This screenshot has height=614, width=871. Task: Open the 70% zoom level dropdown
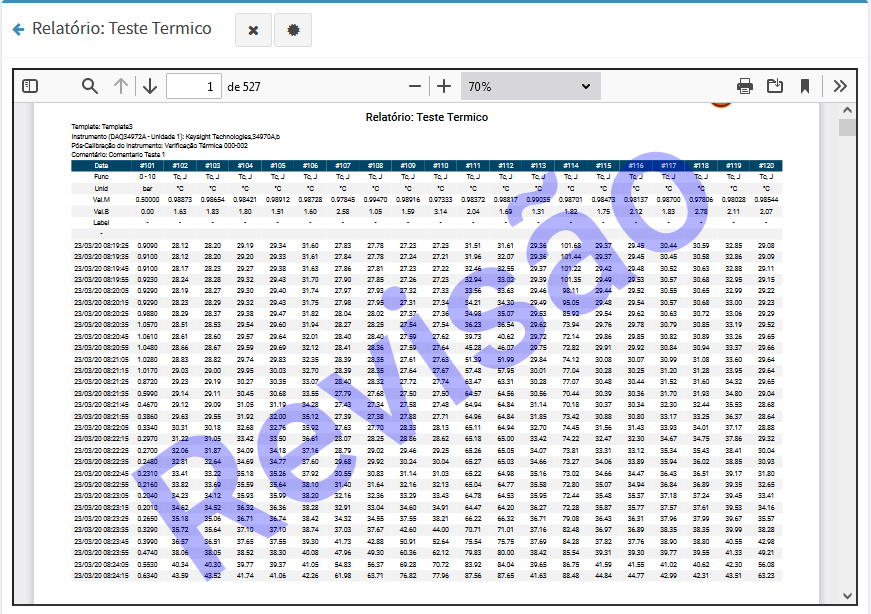(530, 86)
